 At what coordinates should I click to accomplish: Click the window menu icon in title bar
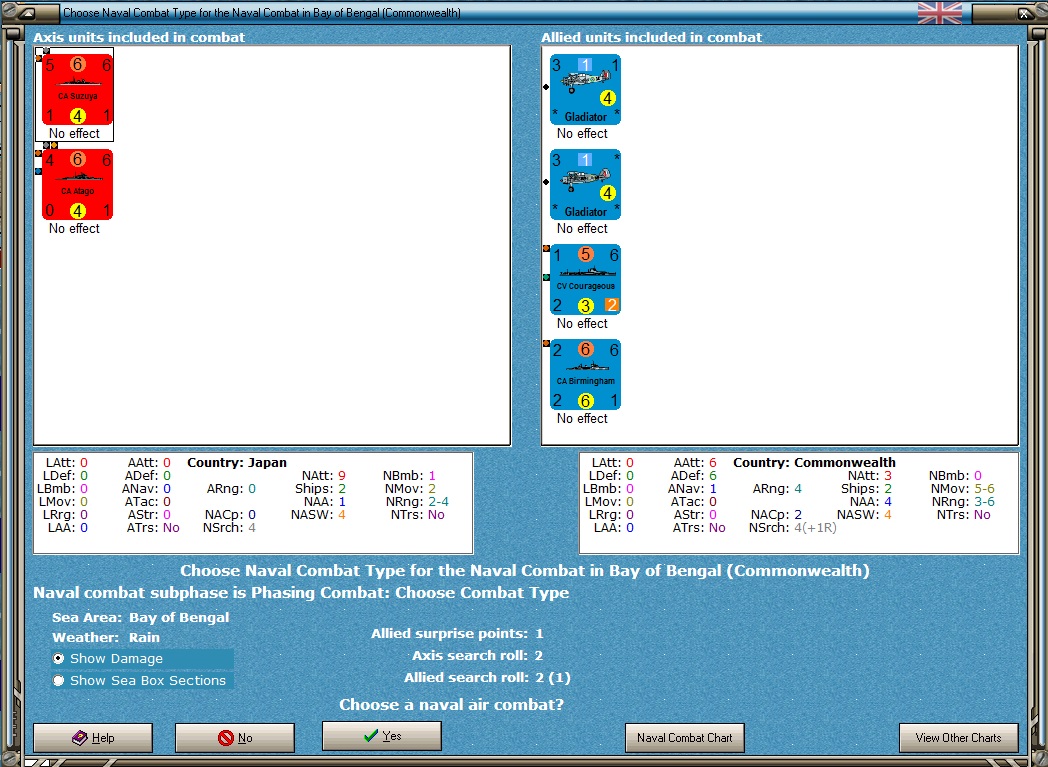tap(26, 13)
